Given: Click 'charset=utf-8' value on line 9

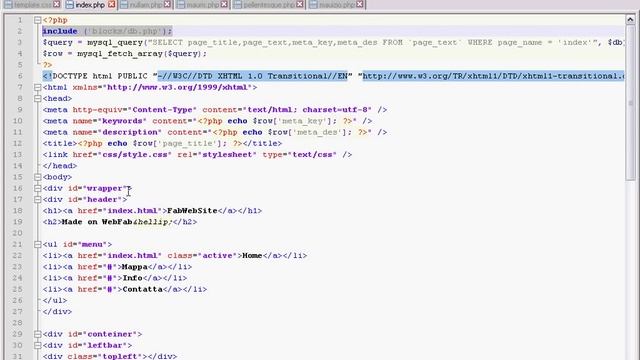Looking at the screenshot, I should [337, 110].
